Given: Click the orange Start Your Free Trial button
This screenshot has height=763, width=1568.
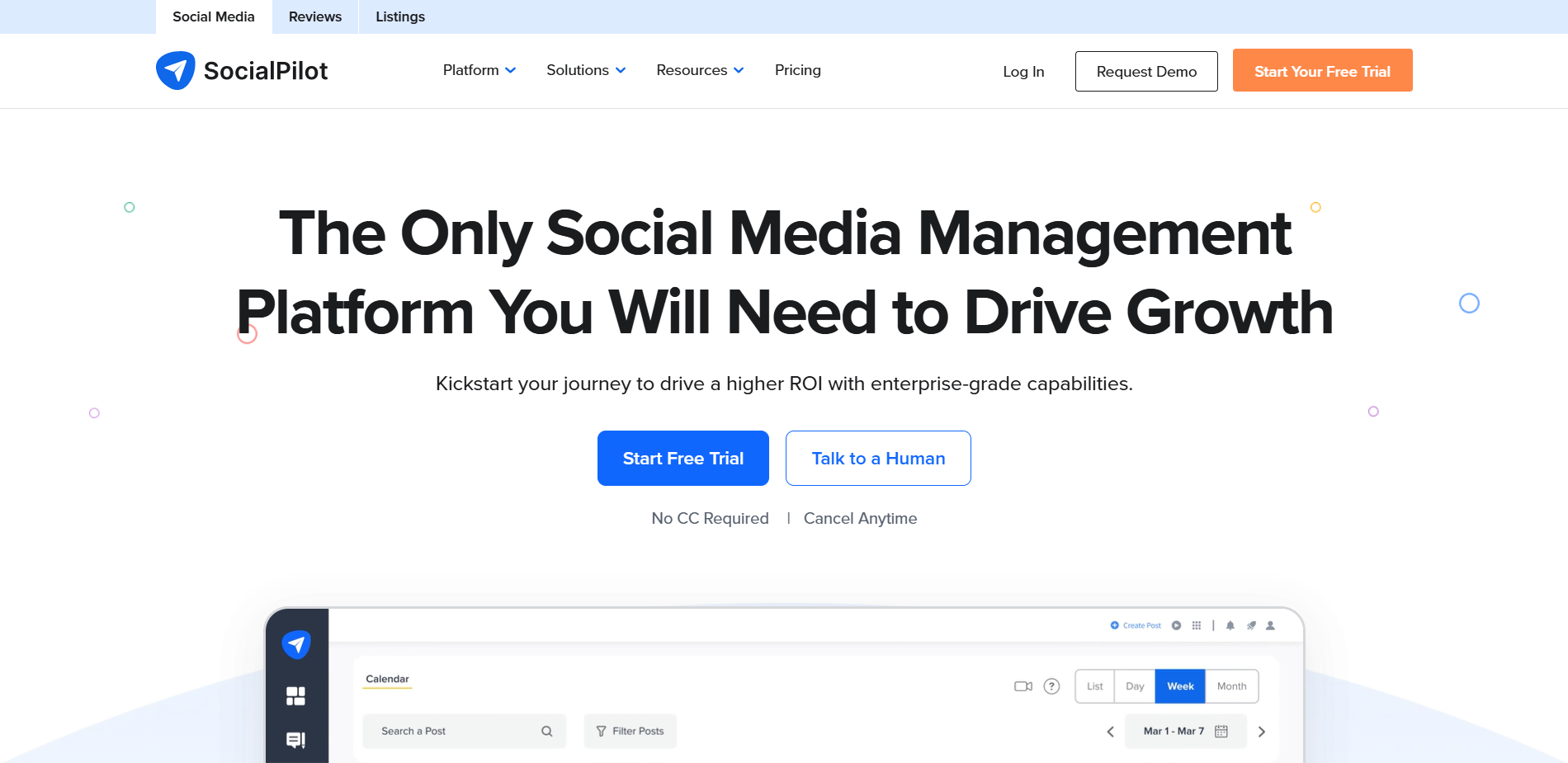Looking at the screenshot, I should click(1322, 71).
